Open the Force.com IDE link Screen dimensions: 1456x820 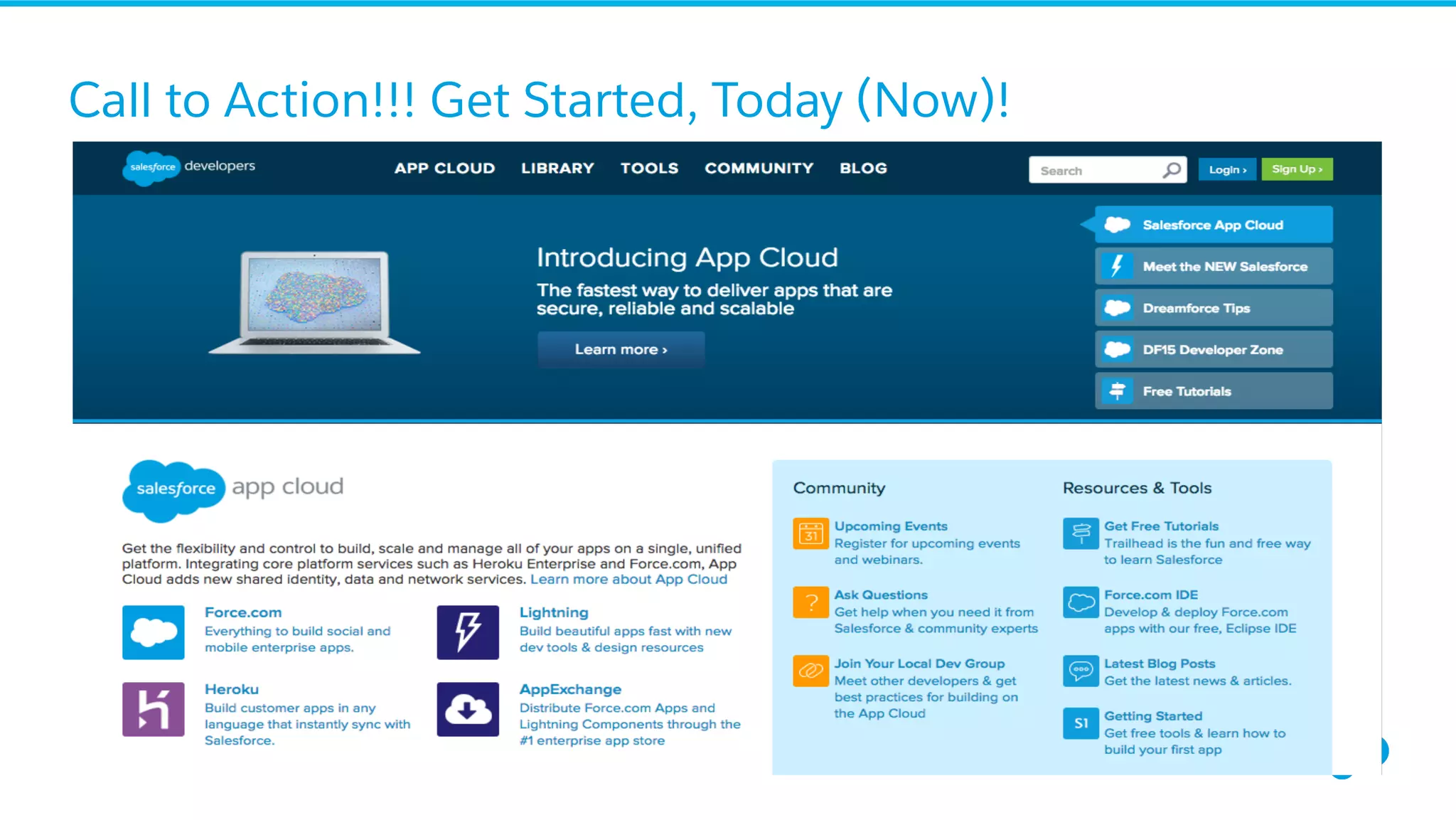[1151, 595]
